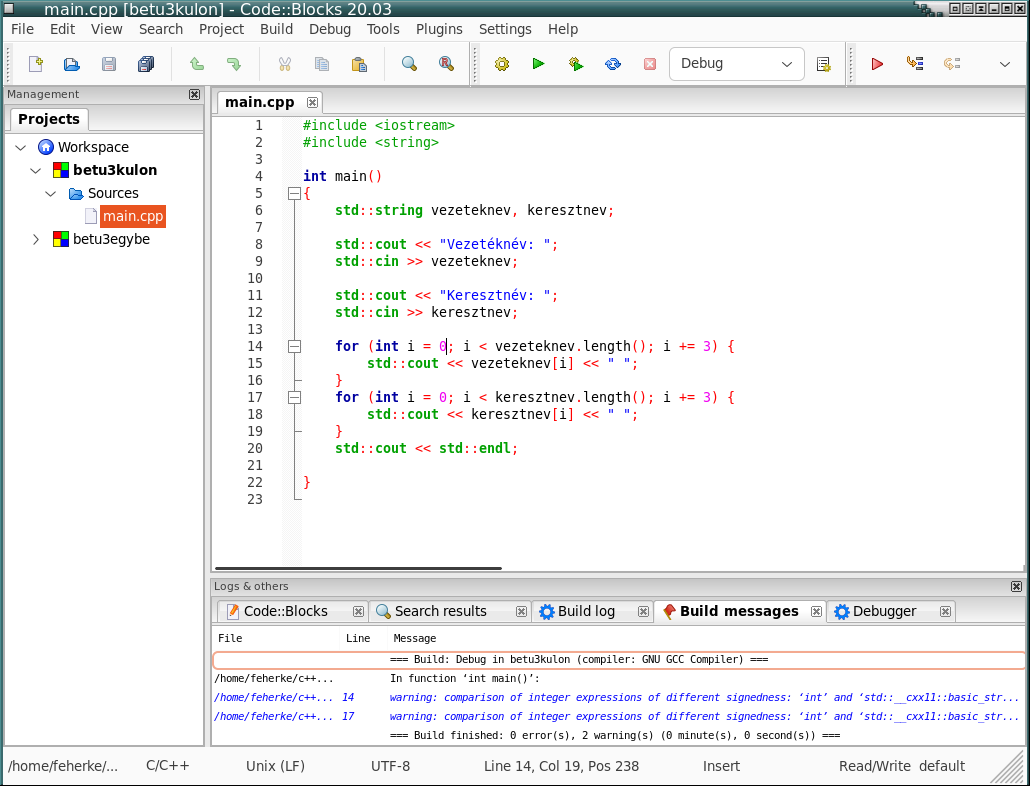Open the Edit menu
Screen dimensions: 1030x786
(62, 29)
